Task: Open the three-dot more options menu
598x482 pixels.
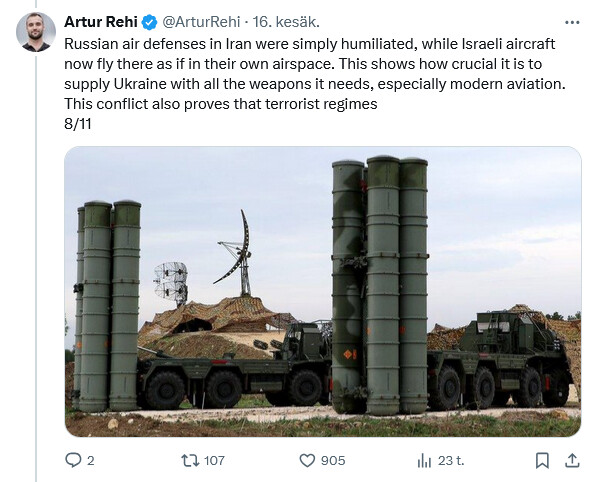Action: (x=572, y=22)
